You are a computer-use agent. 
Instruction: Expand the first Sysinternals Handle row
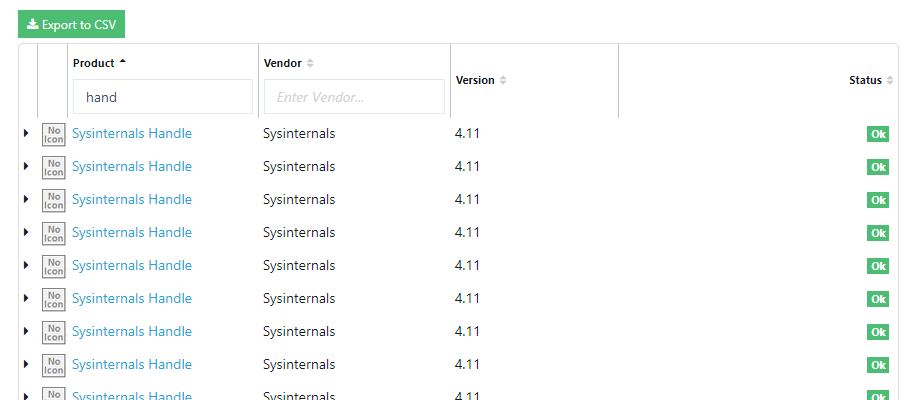pyautogui.click(x=26, y=133)
